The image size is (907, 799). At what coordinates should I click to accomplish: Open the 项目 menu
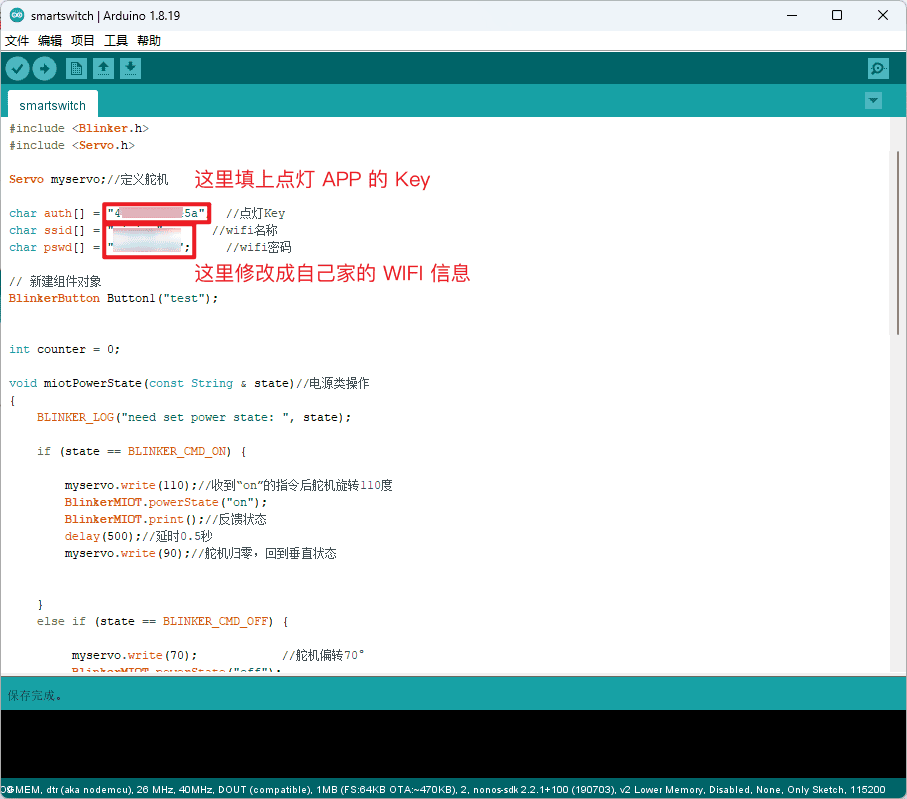click(83, 40)
